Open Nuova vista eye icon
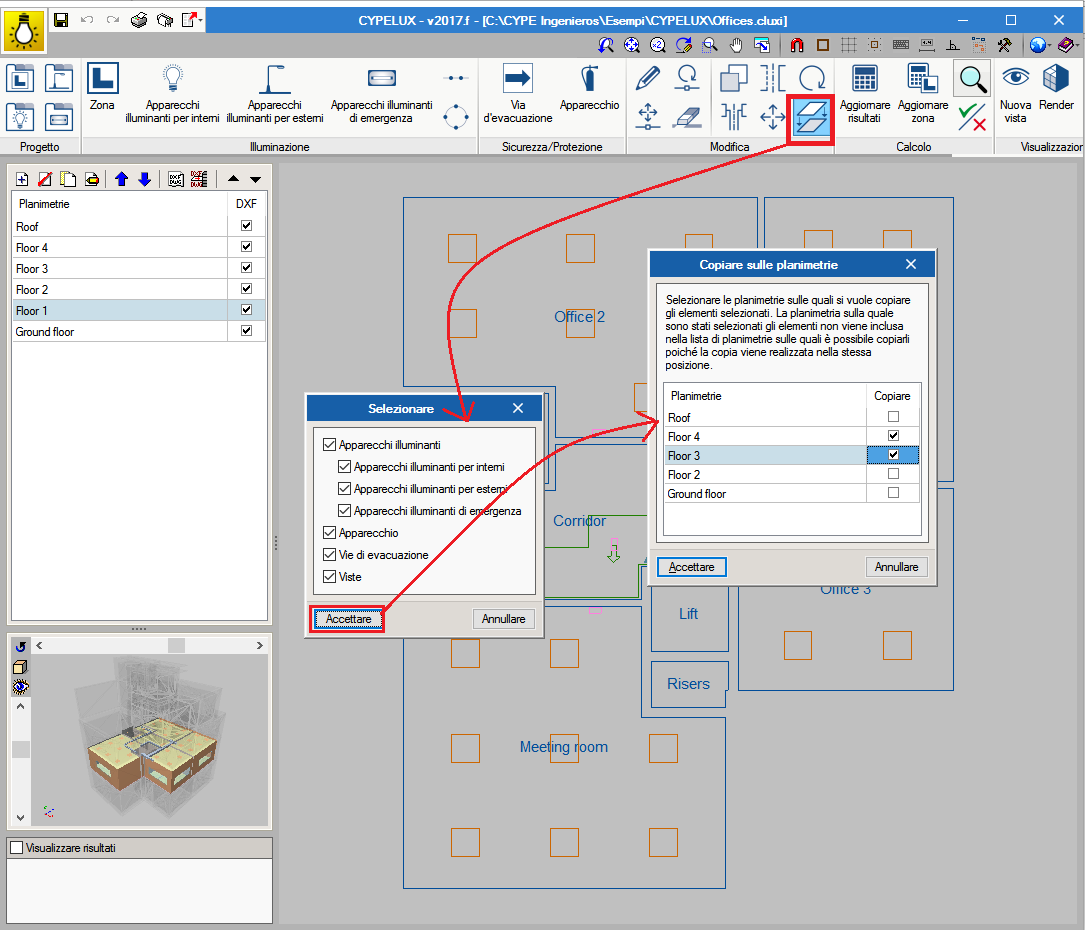 click(x=1015, y=93)
